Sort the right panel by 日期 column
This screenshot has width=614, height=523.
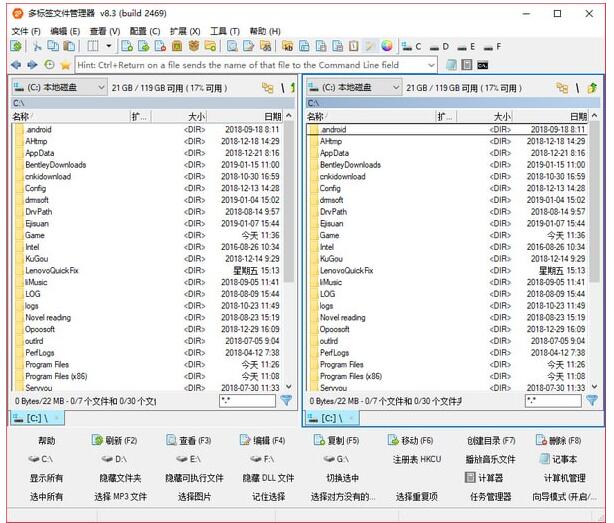click(x=551, y=116)
